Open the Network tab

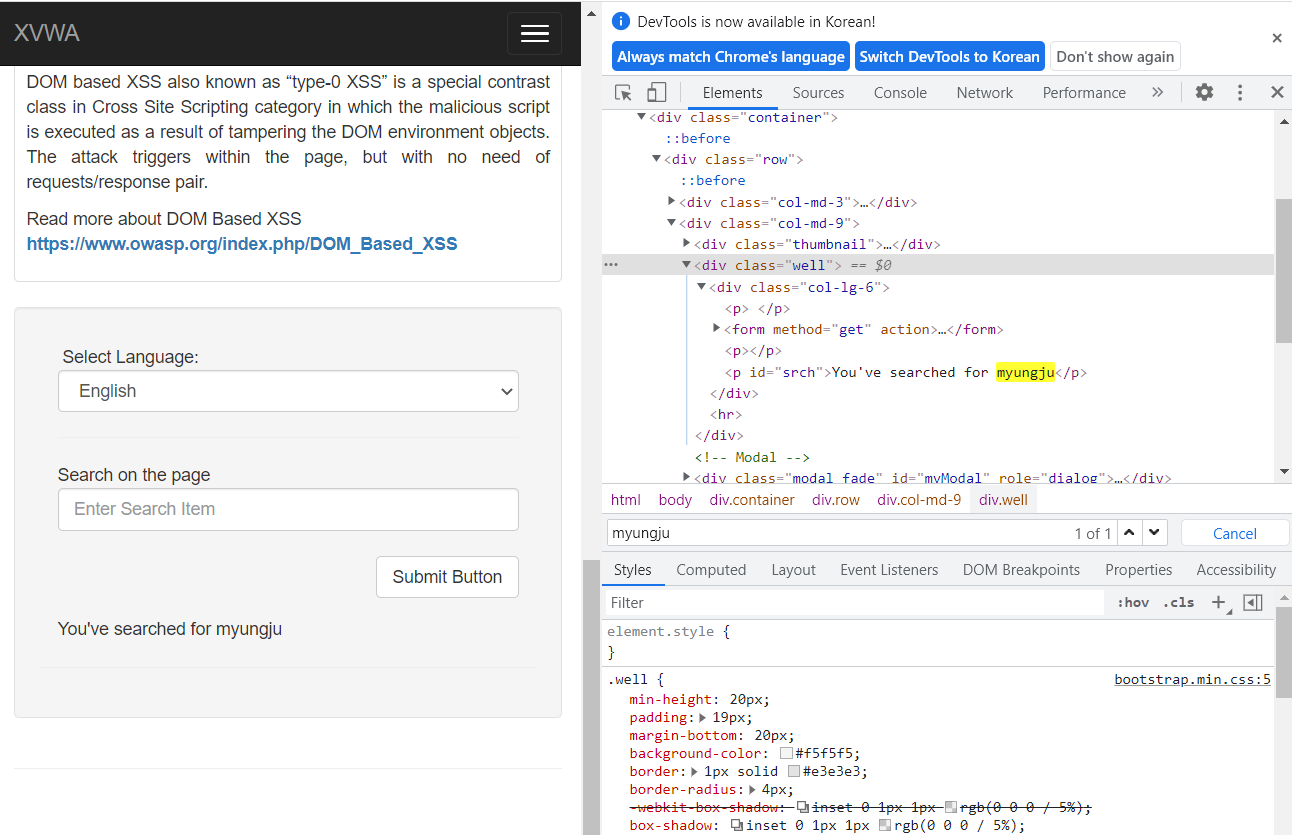click(985, 92)
